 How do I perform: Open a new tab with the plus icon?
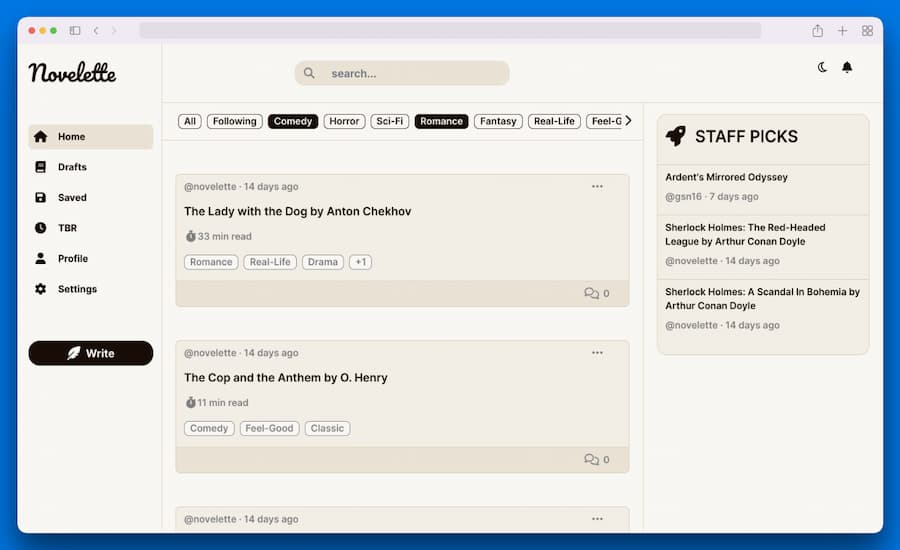[842, 30]
